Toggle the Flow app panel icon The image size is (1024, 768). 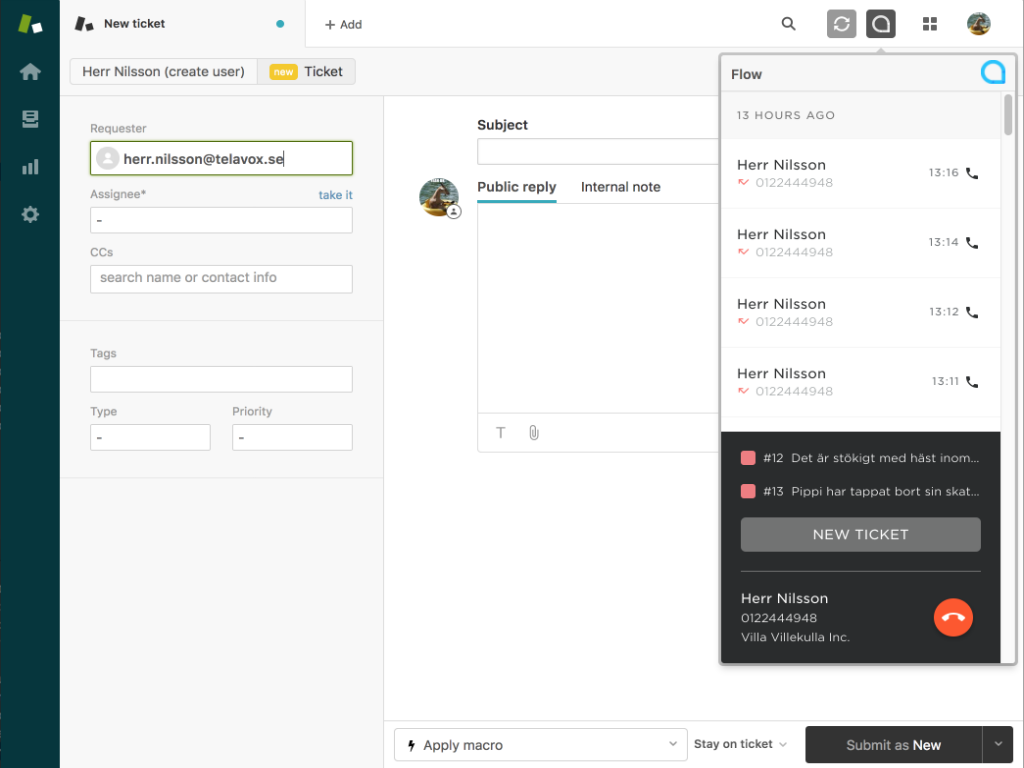(x=881, y=24)
